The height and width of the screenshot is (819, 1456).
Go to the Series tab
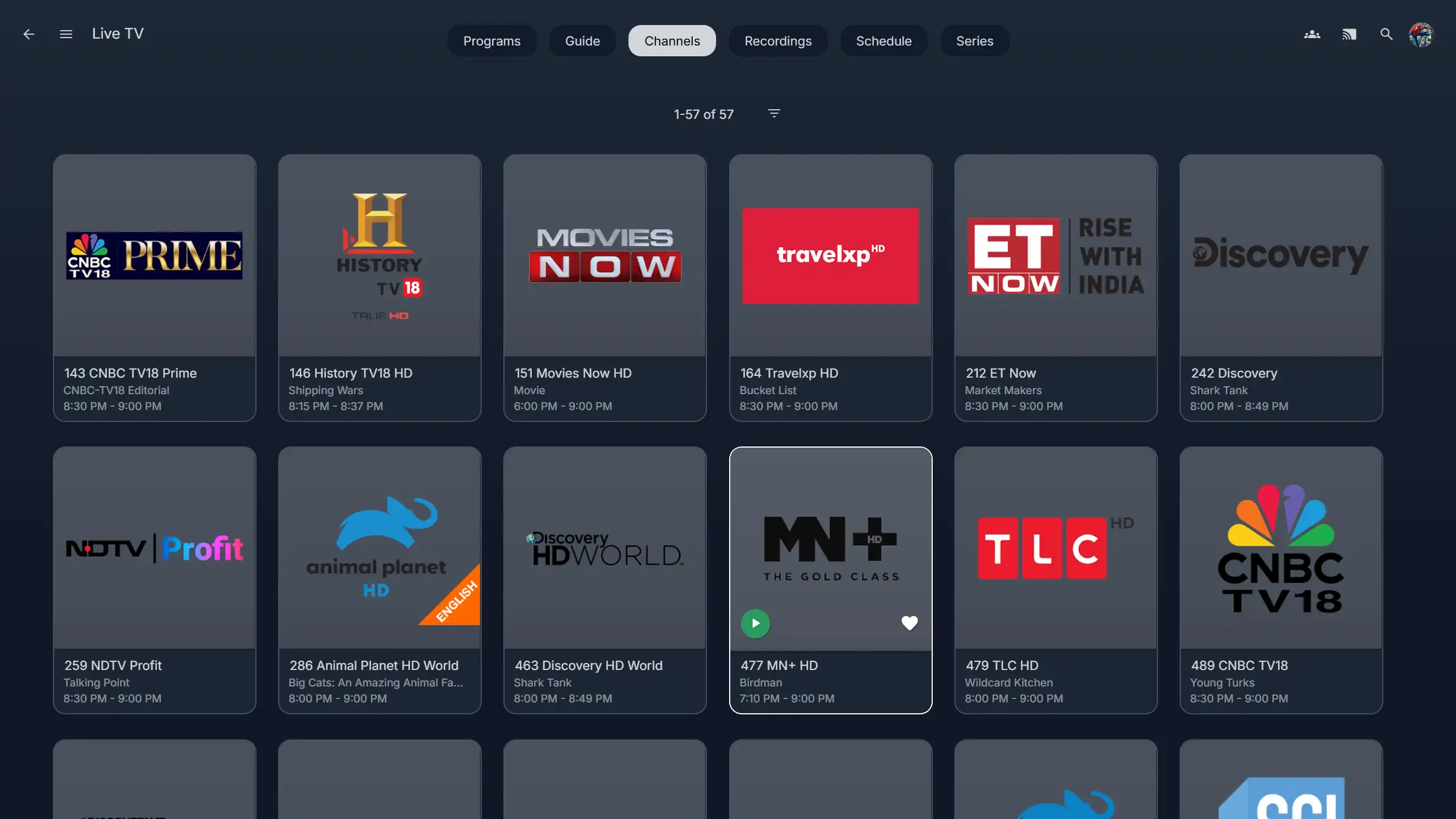tap(974, 41)
